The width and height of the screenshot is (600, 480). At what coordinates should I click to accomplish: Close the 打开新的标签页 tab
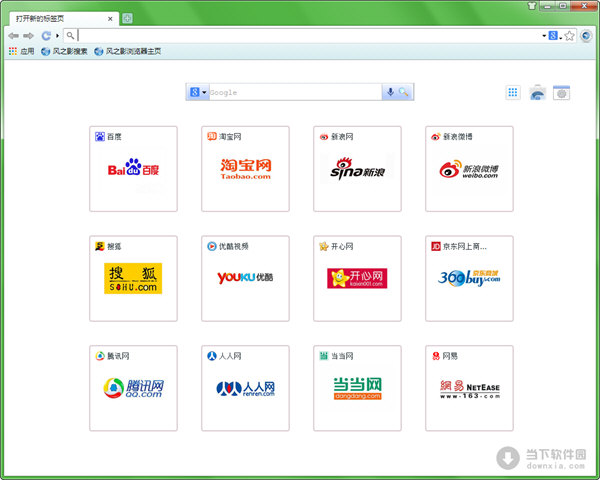110,18
